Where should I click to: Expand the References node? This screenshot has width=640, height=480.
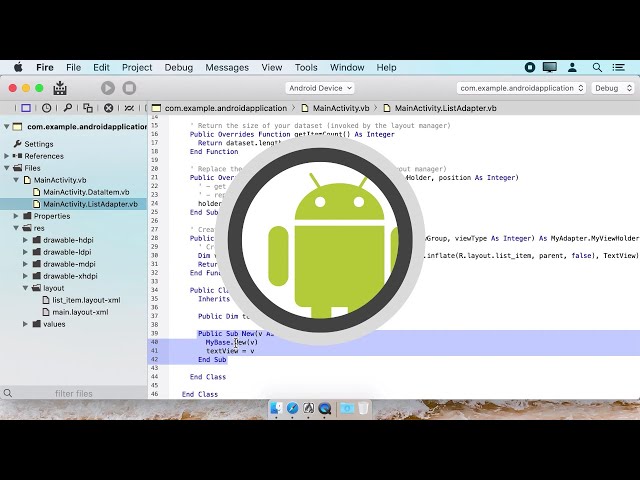tap(7, 156)
